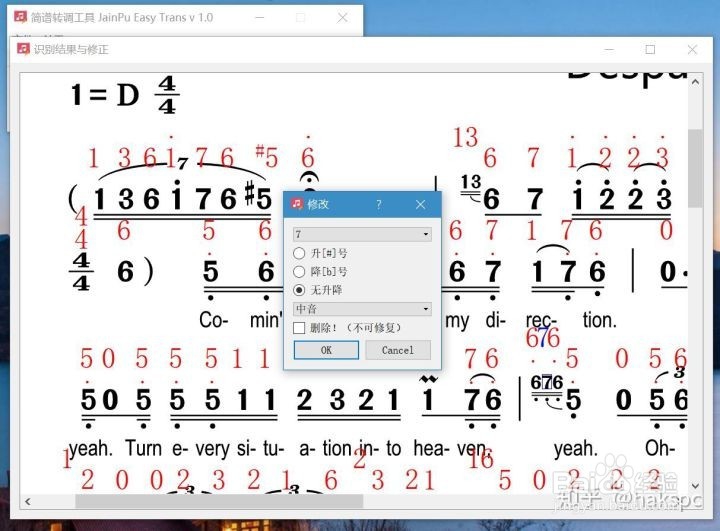Open the note number dropdown showing 7
Viewport: 720px width, 531px height.
[x=362, y=234]
